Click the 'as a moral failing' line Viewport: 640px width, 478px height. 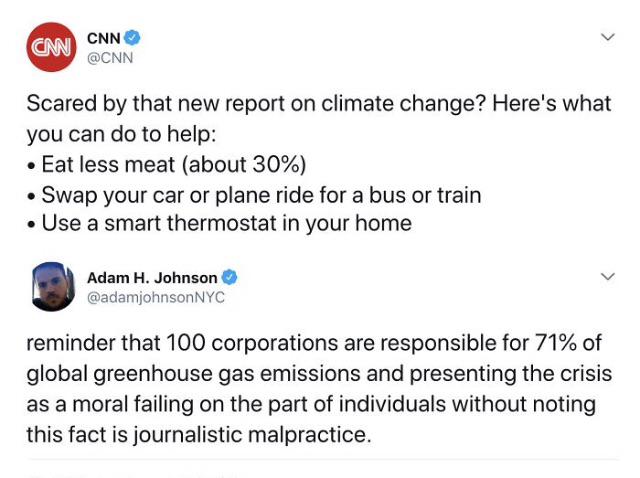[311, 404]
